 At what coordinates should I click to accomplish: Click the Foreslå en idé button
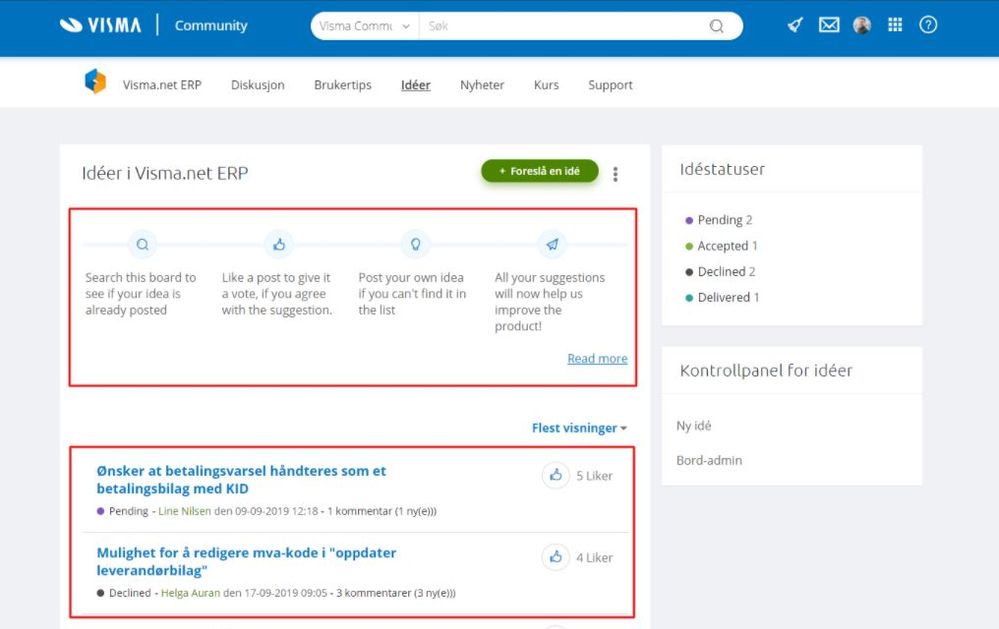539,171
